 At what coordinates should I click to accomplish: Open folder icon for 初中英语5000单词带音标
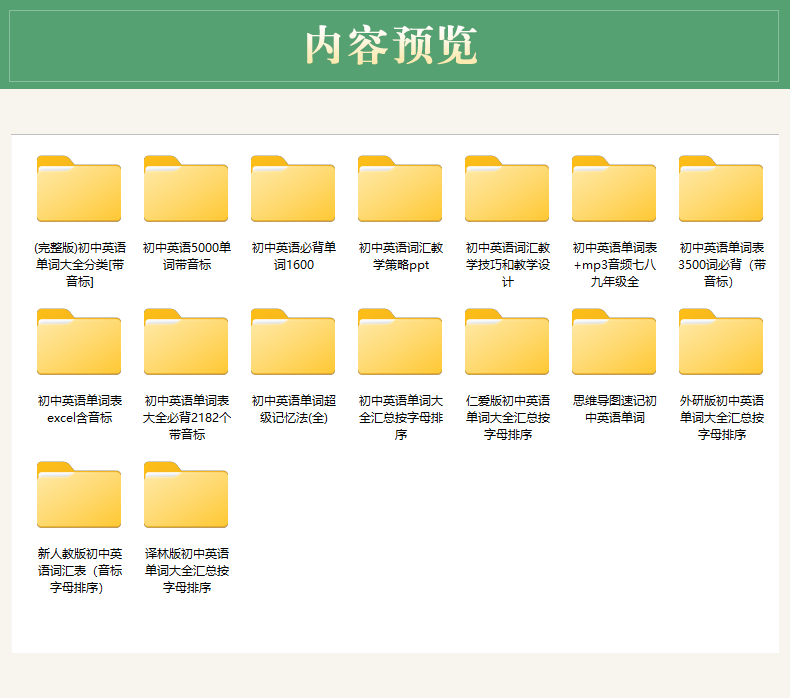pyautogui.click(x=186, y=188)
